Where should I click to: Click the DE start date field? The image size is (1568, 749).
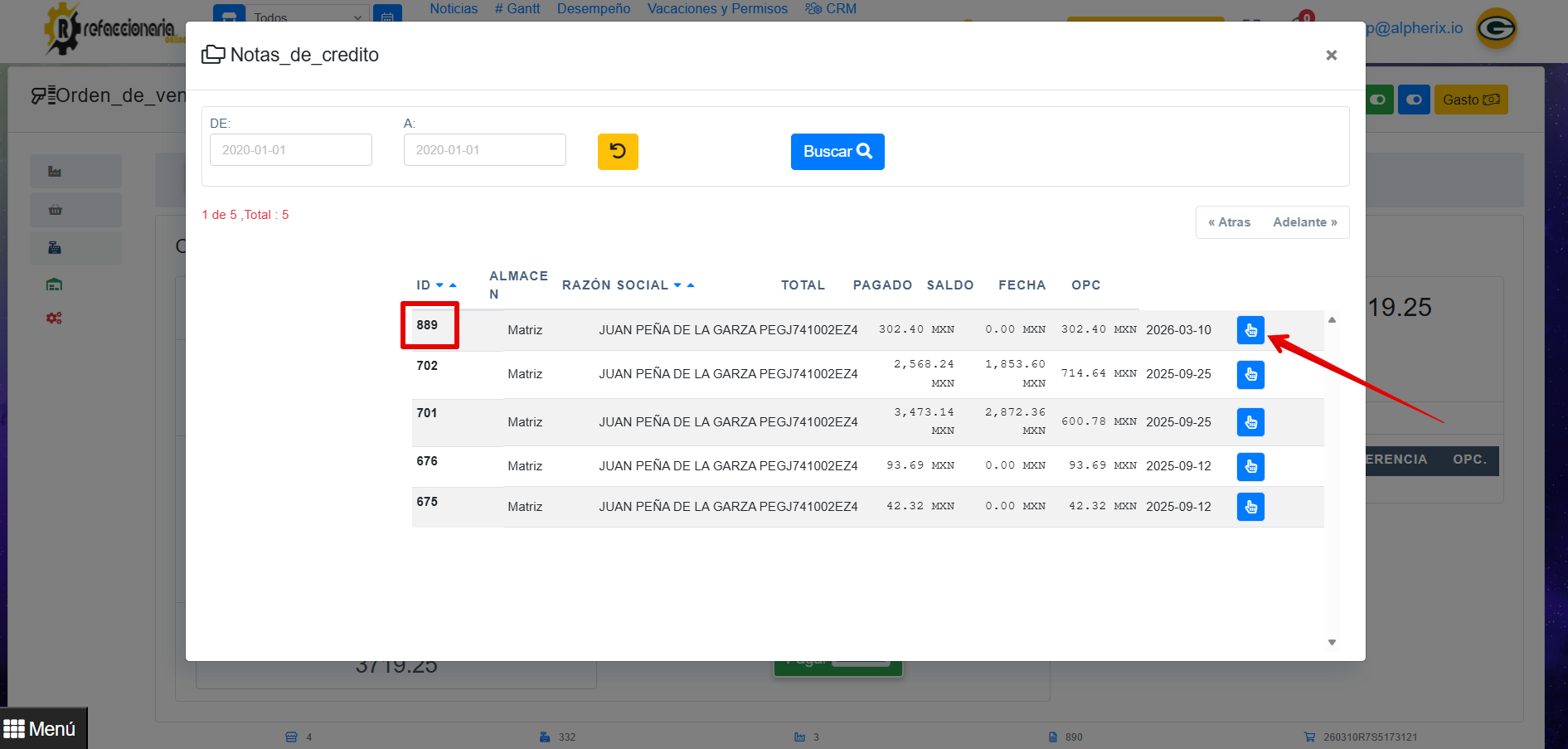tap(291, 150)
